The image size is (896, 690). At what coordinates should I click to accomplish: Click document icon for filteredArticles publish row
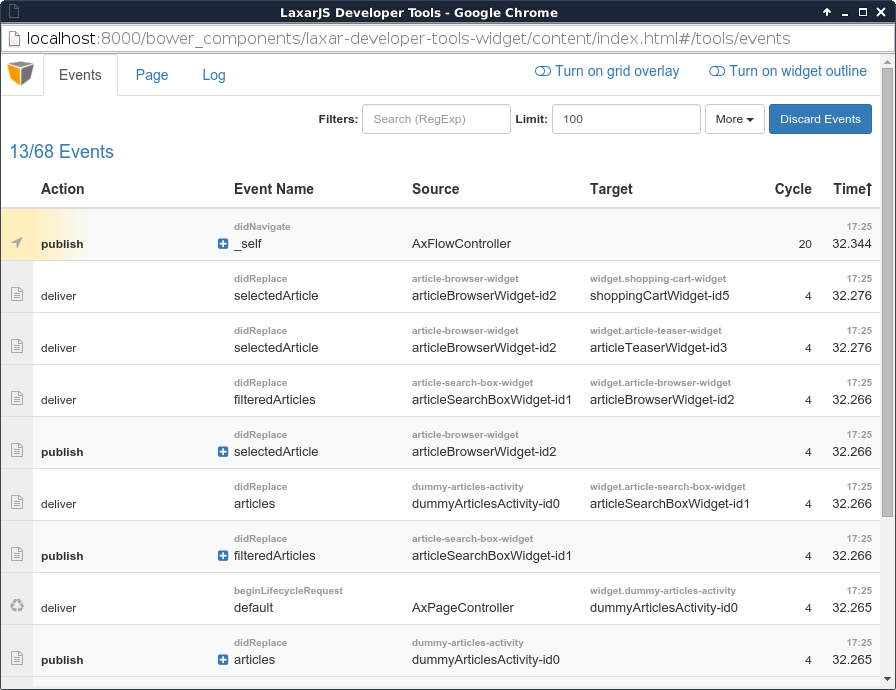pos(17,554)
